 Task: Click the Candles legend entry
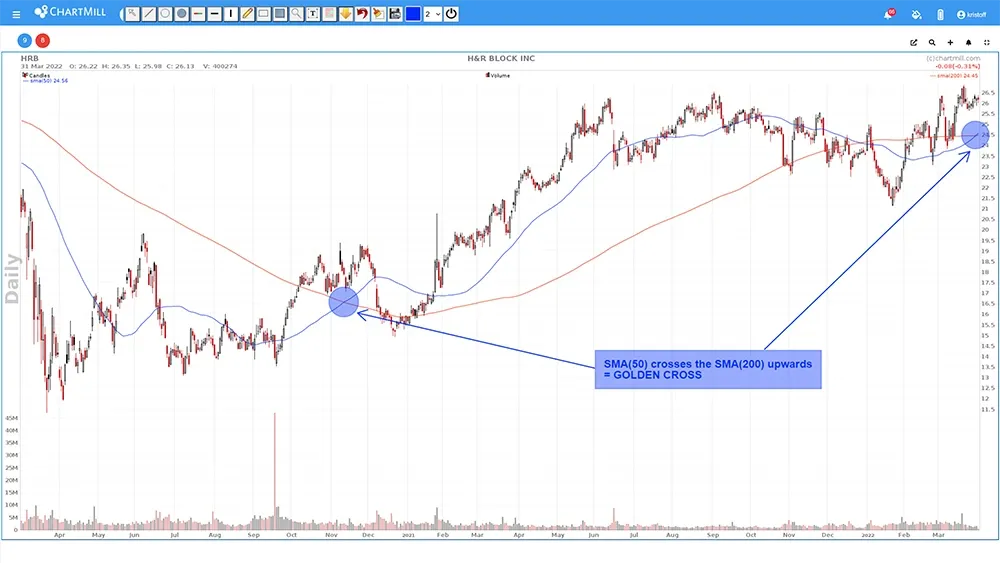(x=36, y=75)
